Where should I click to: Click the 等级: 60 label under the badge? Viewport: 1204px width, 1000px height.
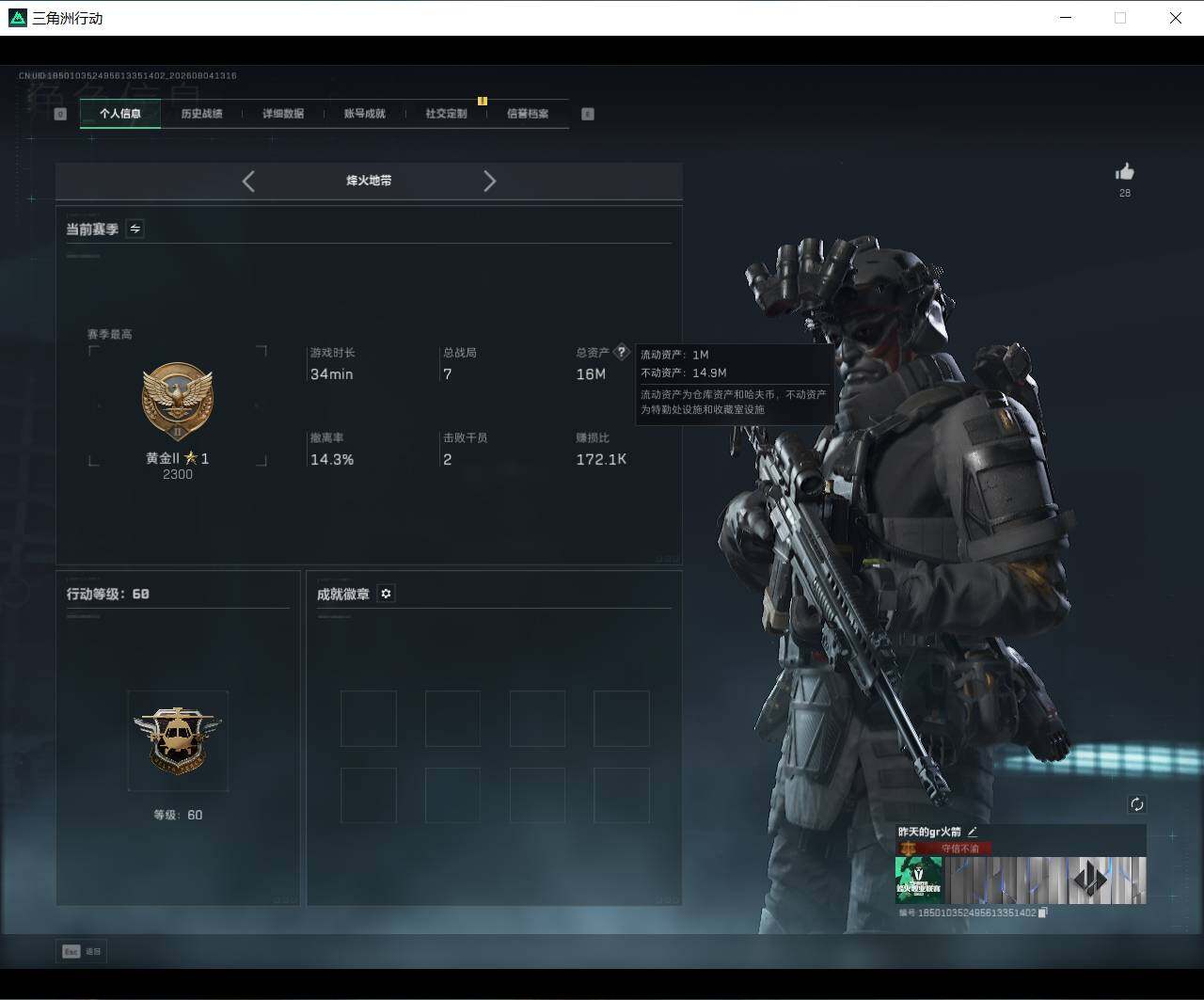178,815
